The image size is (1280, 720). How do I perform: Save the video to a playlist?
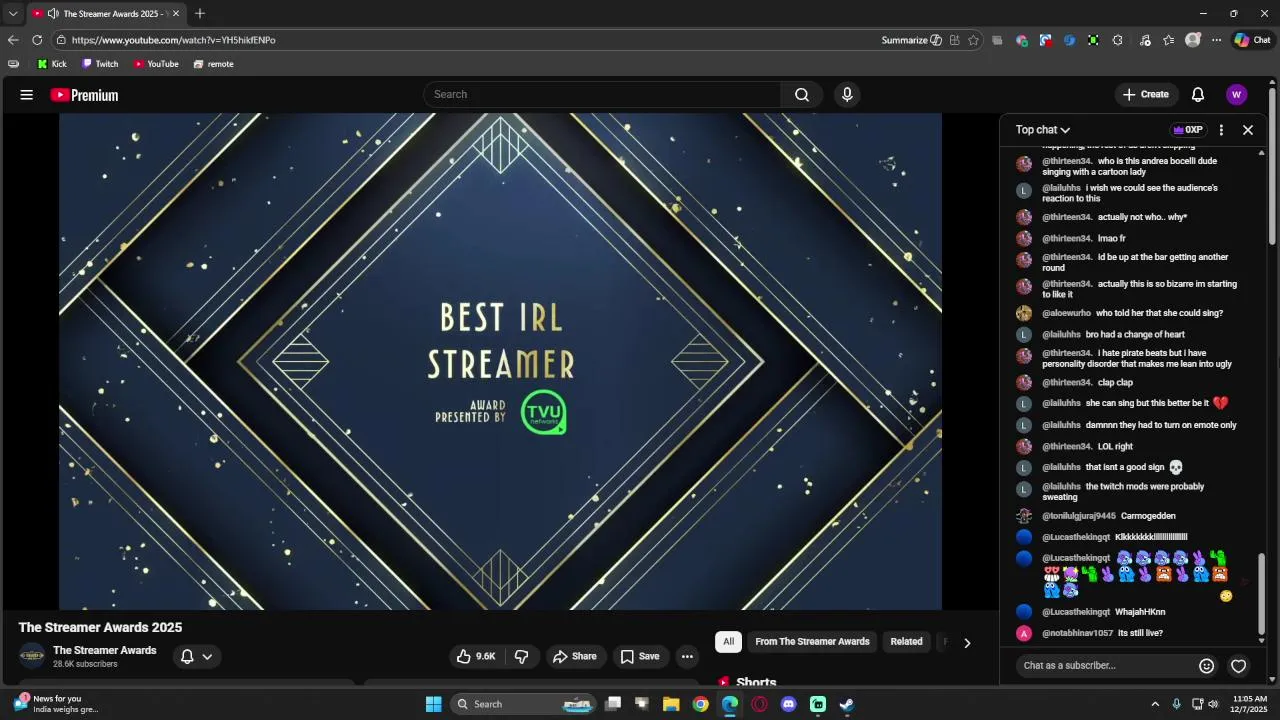tap(640, 656)
